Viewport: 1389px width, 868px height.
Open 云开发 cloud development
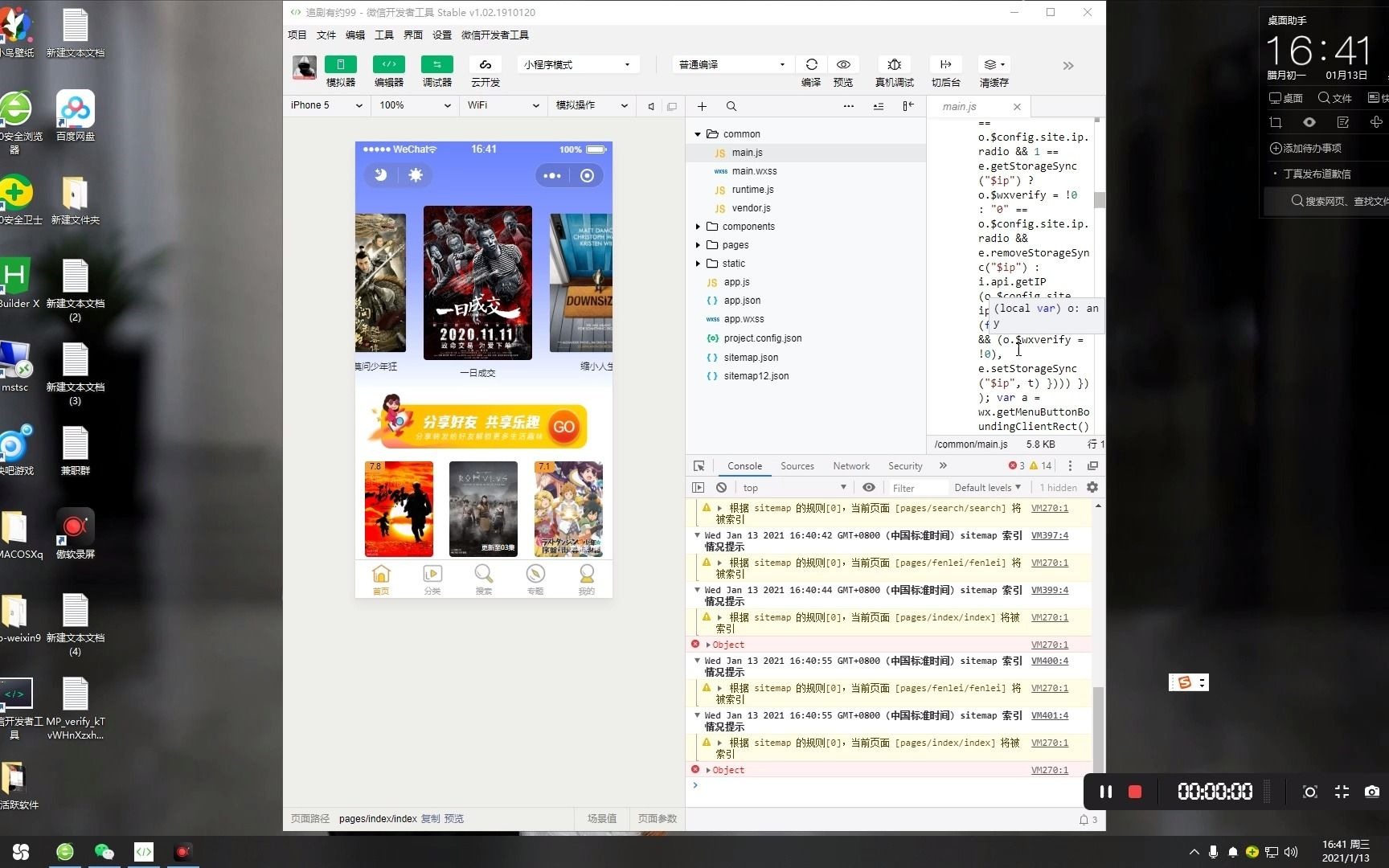486,64
